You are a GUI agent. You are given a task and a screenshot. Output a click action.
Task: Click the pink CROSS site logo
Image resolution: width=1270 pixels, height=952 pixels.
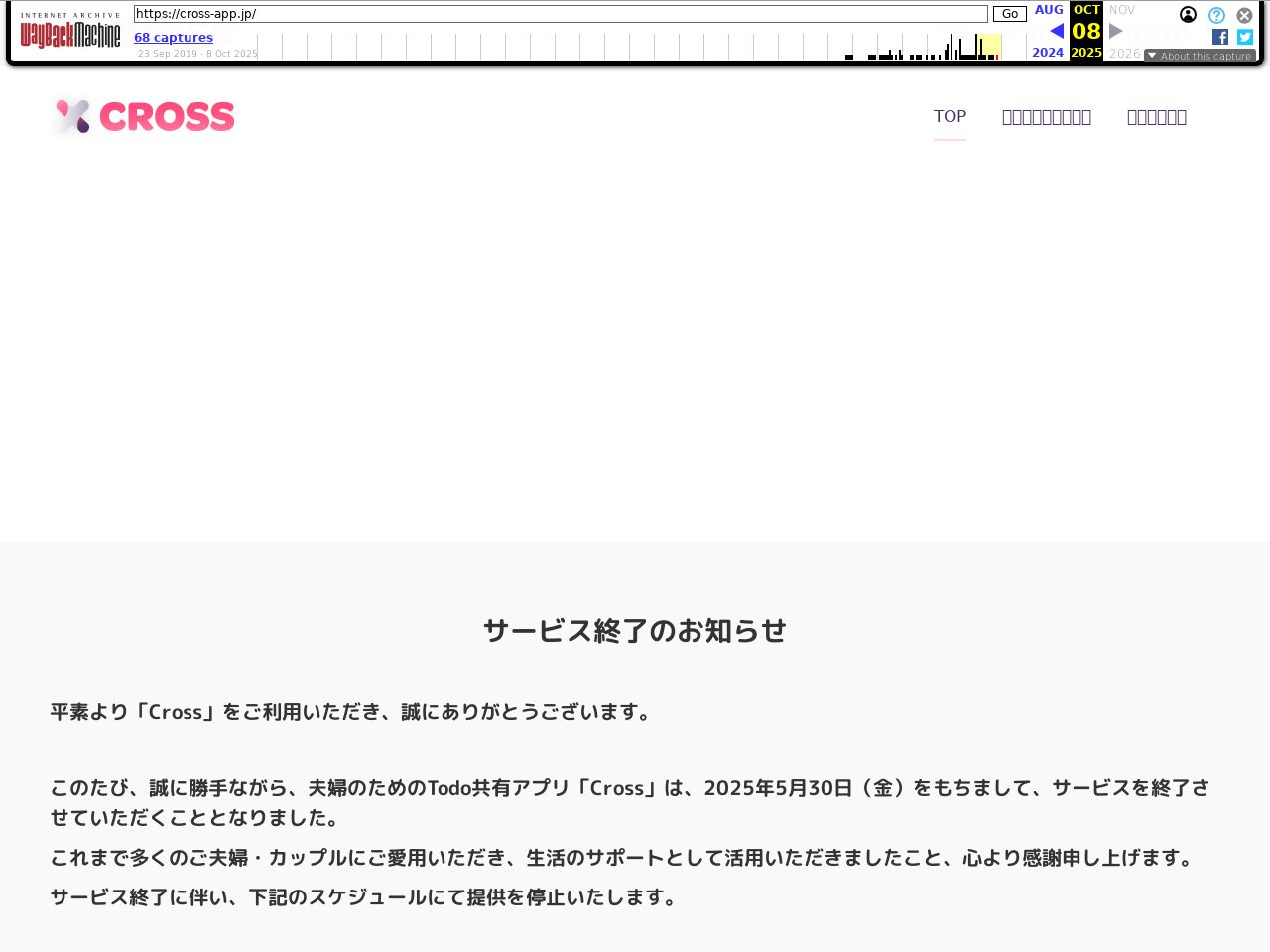144,117
